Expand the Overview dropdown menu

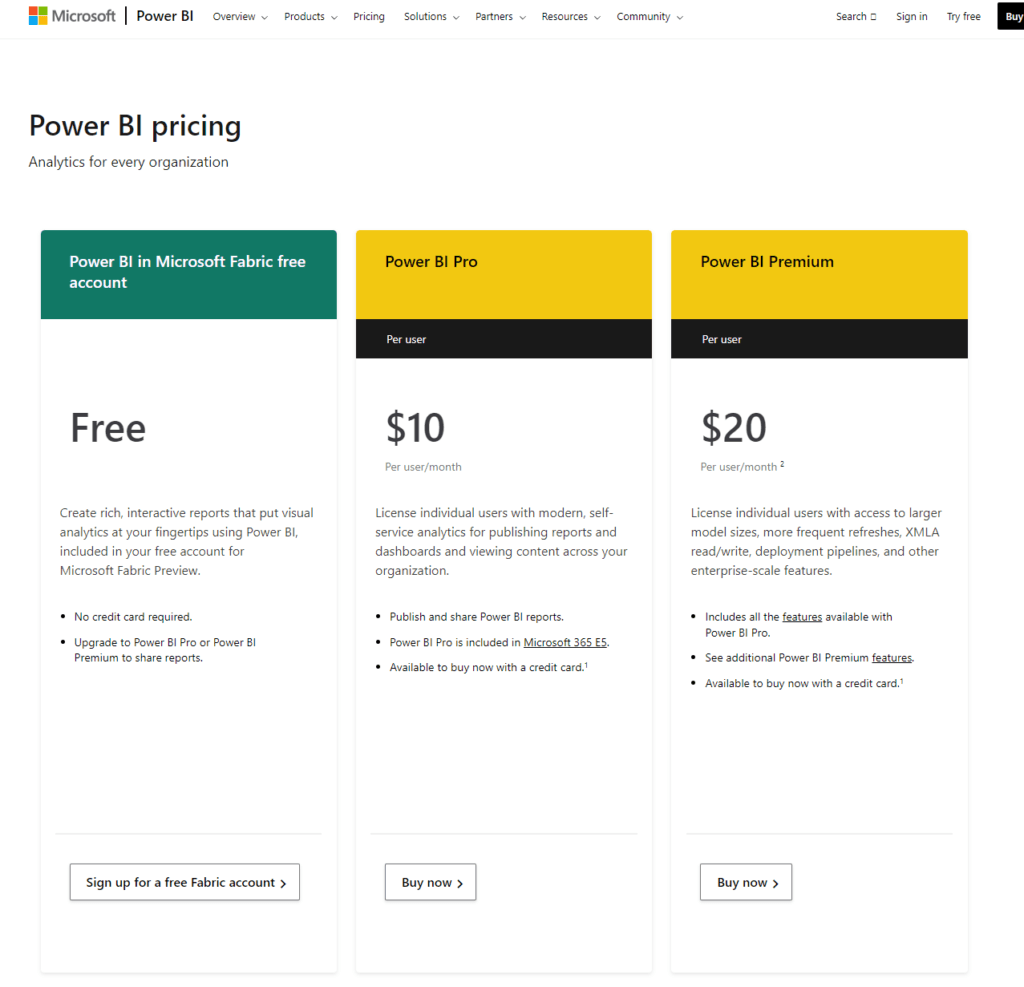click(240, 17)
